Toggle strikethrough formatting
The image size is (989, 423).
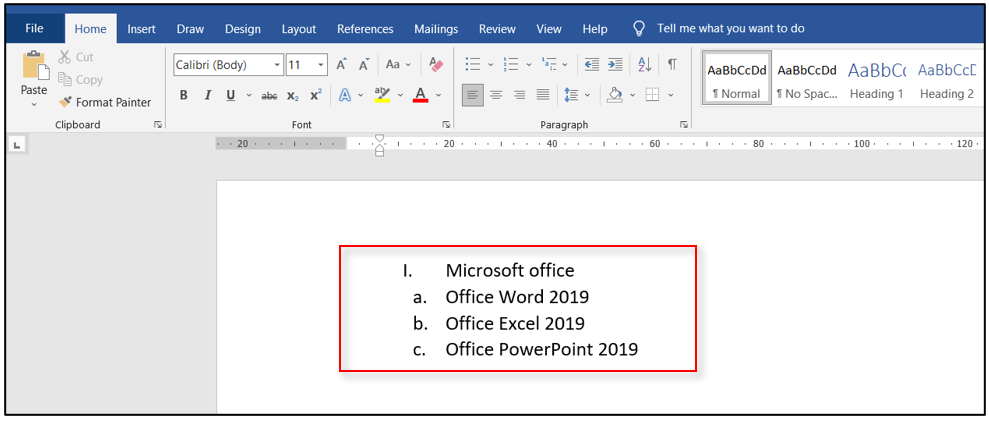(x=269, y=95)
